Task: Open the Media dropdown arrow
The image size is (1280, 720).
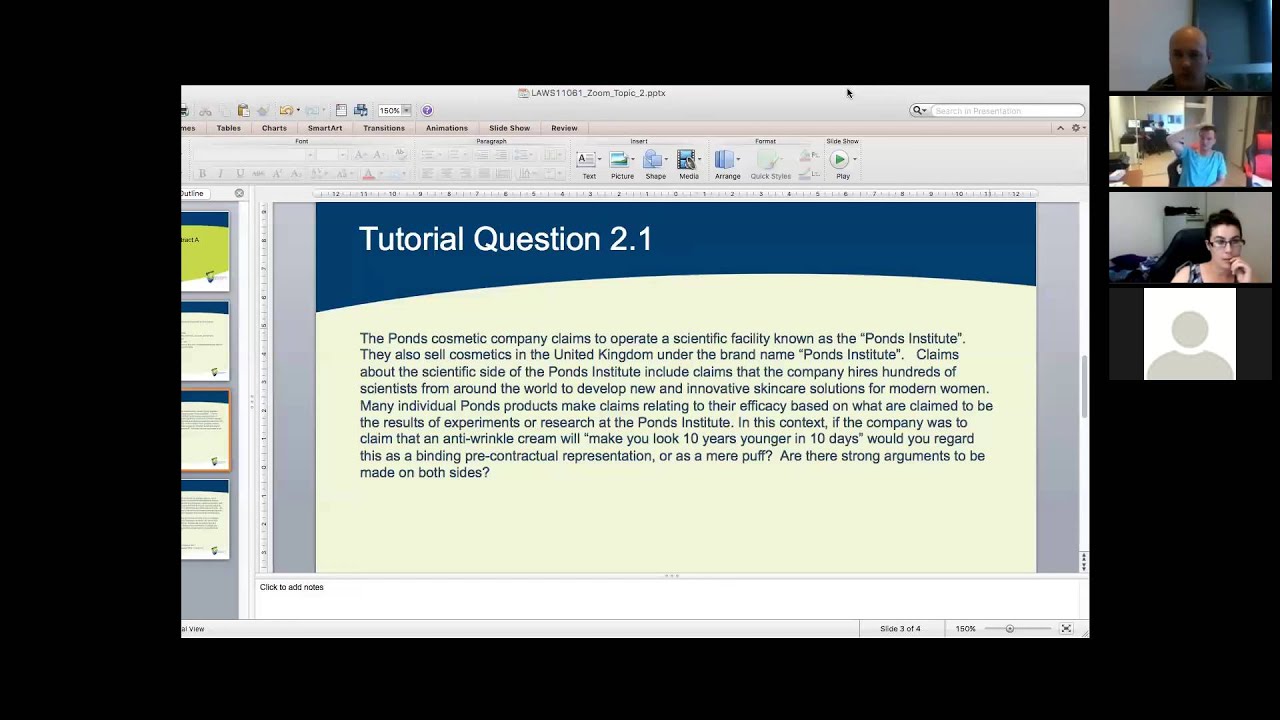Action: click(699, 160)
